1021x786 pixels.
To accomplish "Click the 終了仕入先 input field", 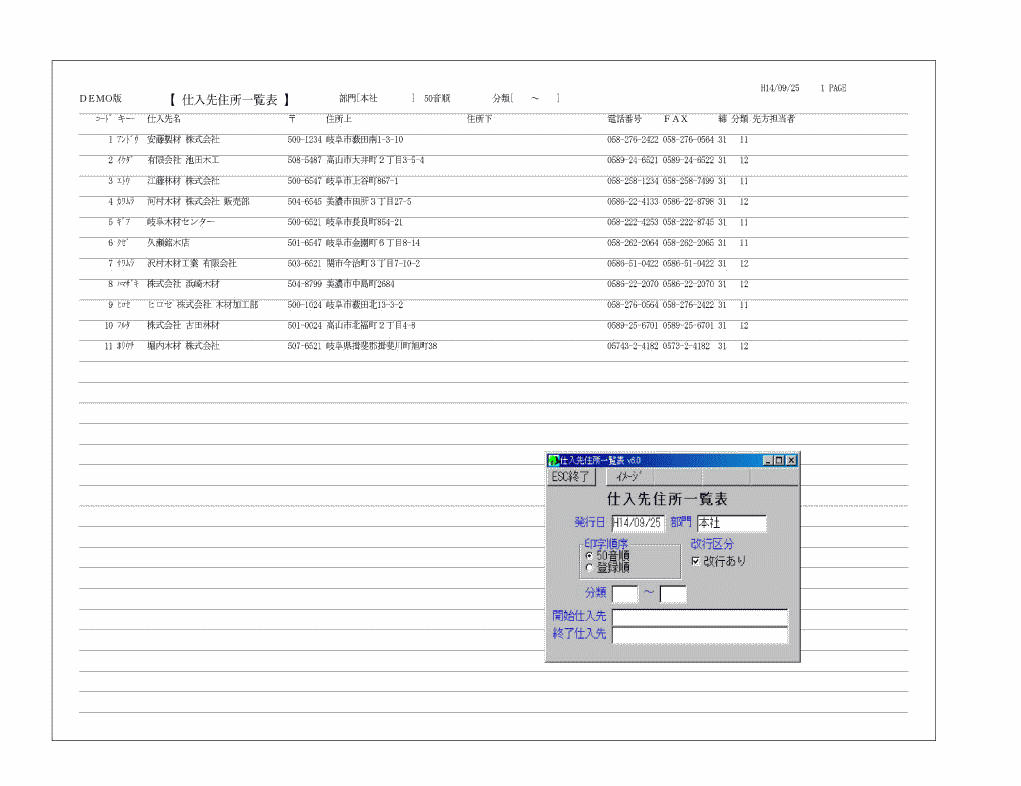I will click(x=700, y=634).
